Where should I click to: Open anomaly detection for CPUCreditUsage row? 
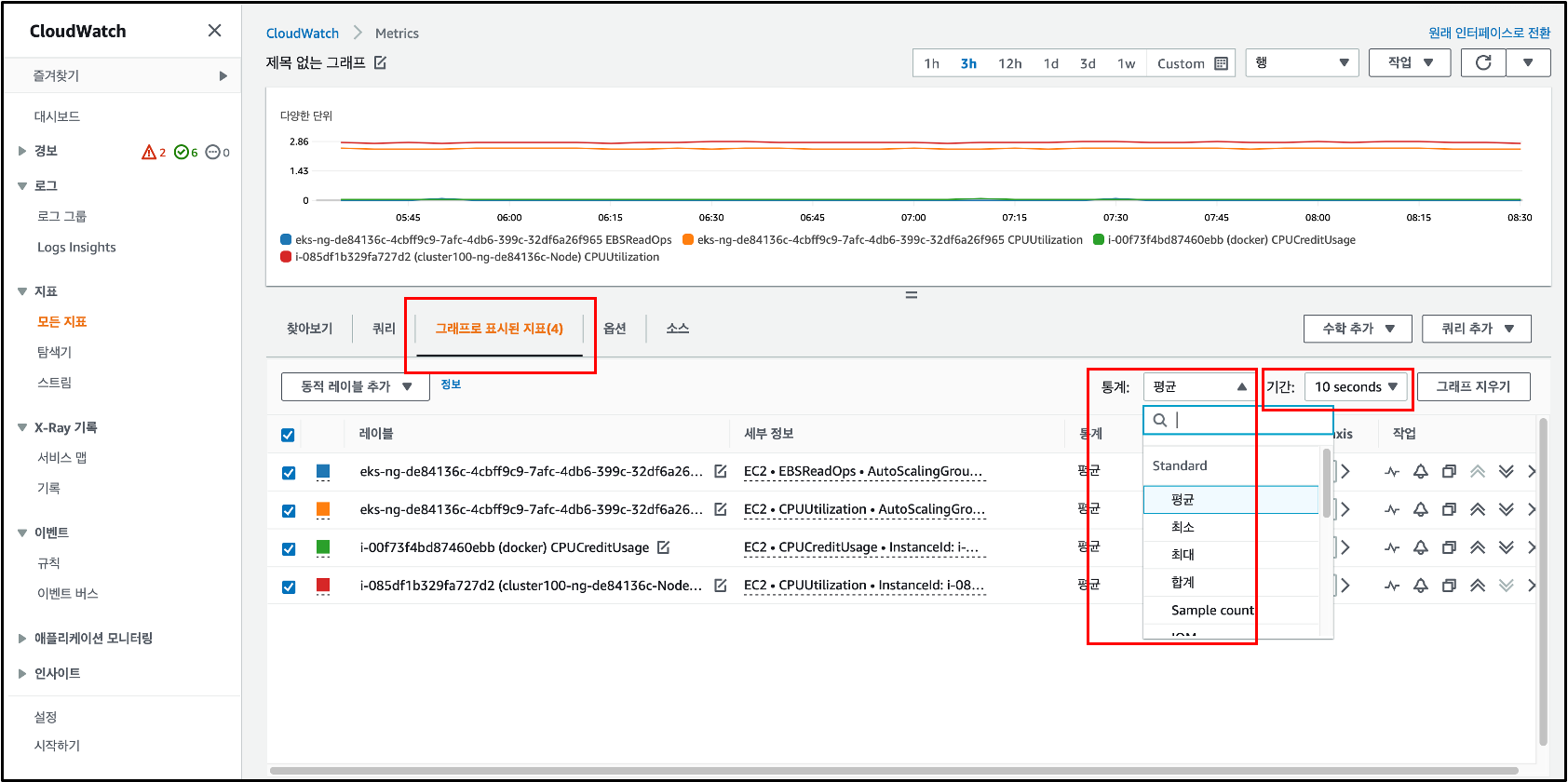pos(1392,548)
